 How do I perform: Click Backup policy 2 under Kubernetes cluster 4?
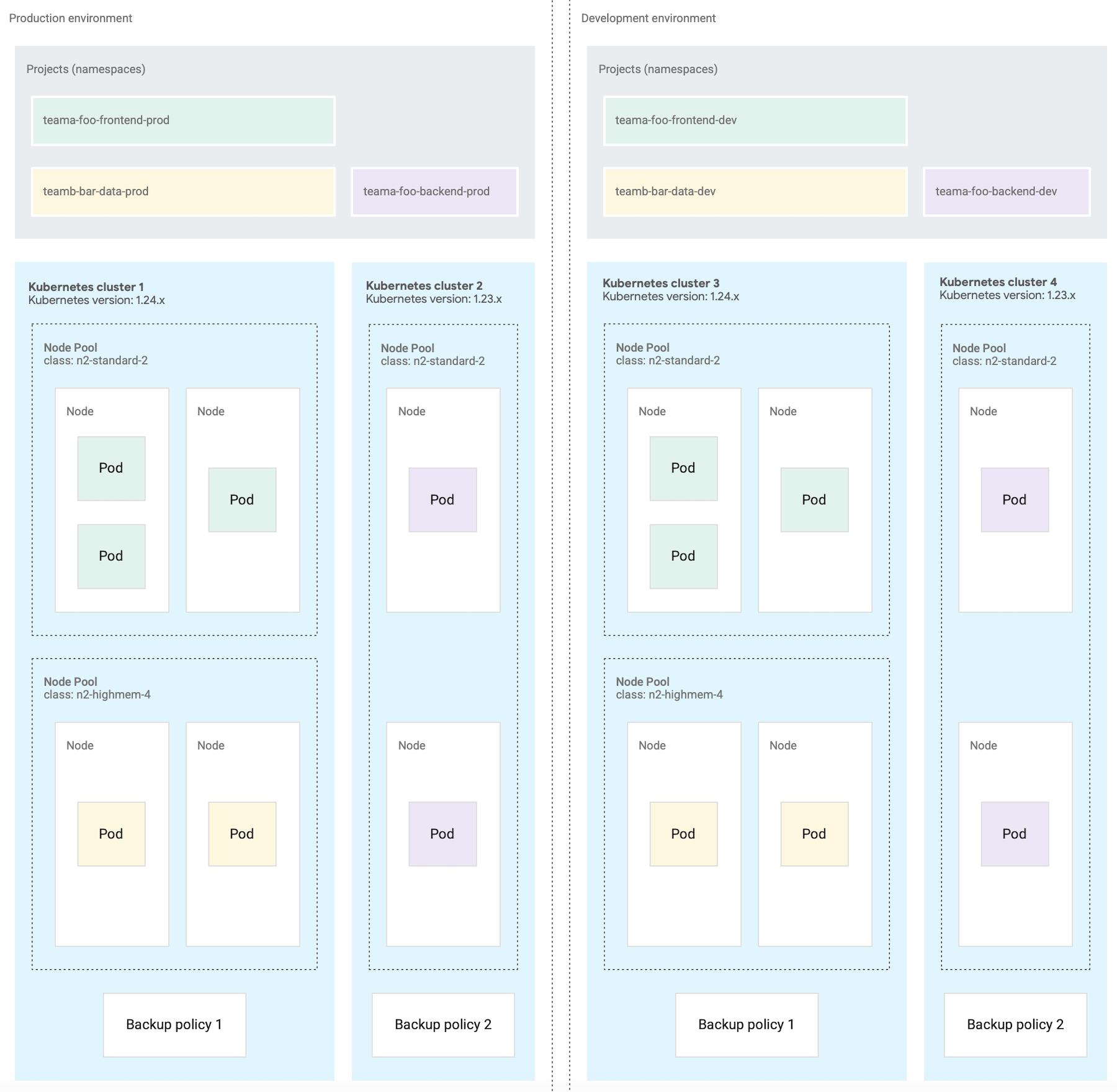(1015, 1024)
